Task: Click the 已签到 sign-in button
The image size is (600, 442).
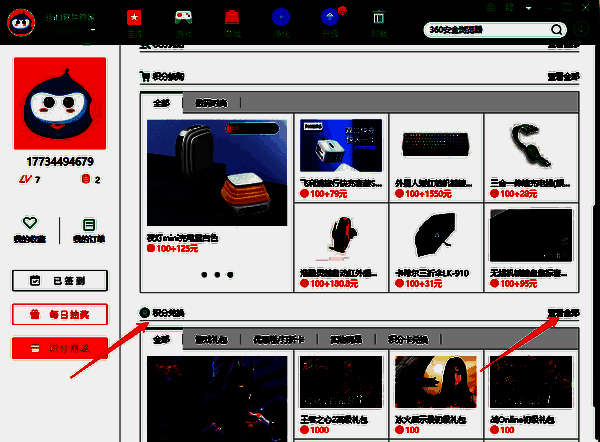Action: click(59, 281)
